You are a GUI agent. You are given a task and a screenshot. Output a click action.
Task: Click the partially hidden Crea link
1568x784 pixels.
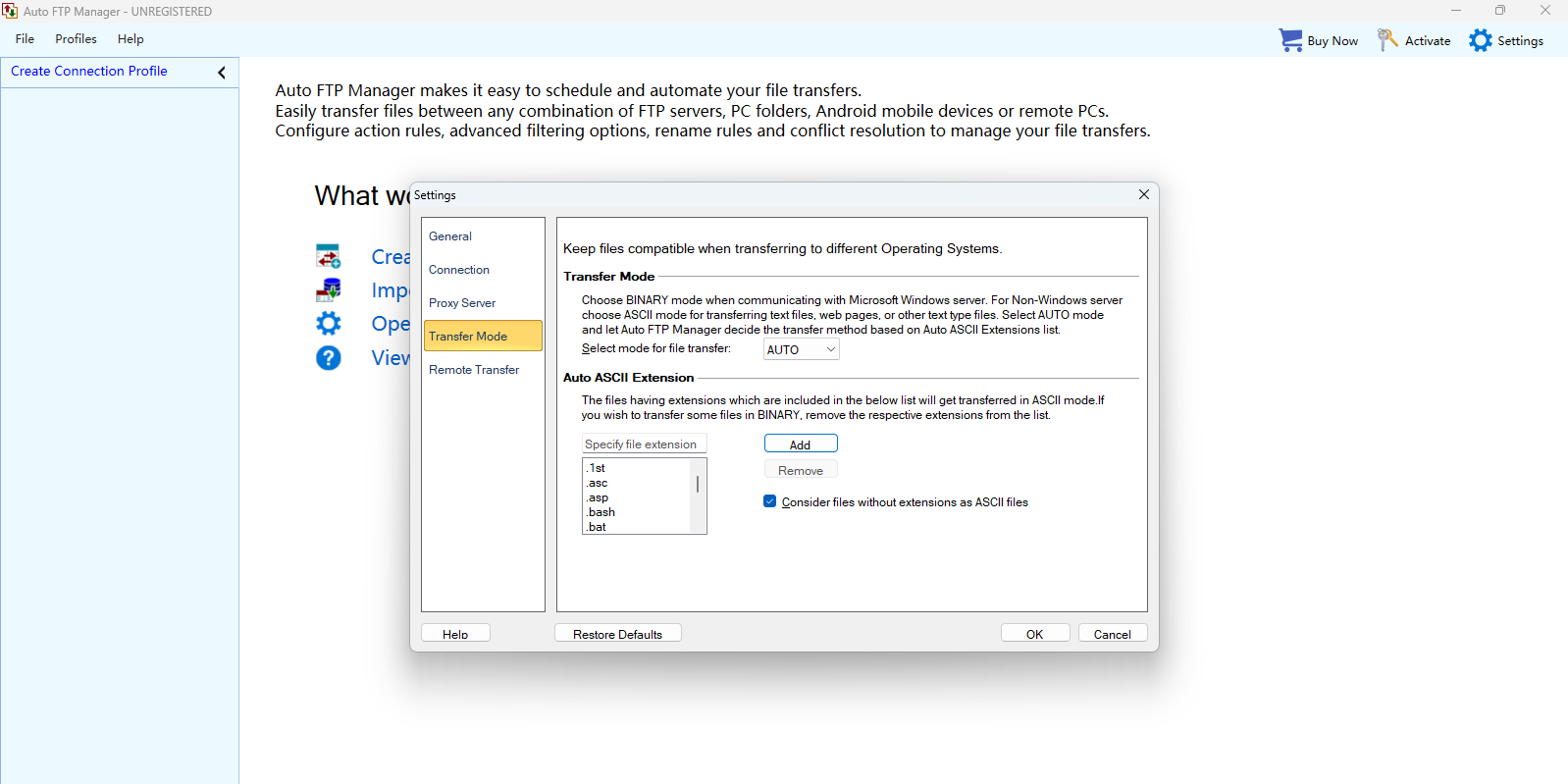(x=391, y=257)
